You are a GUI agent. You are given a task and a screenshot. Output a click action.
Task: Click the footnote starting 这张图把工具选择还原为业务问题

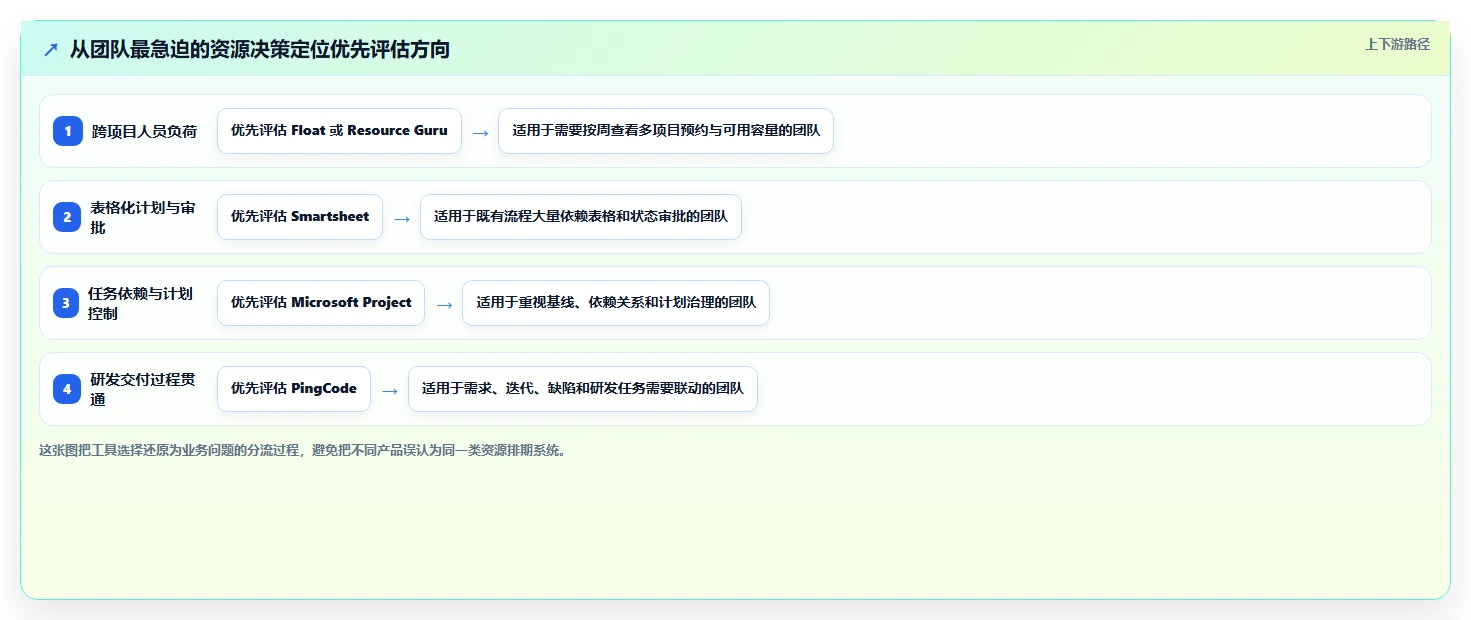coord(304,451)
